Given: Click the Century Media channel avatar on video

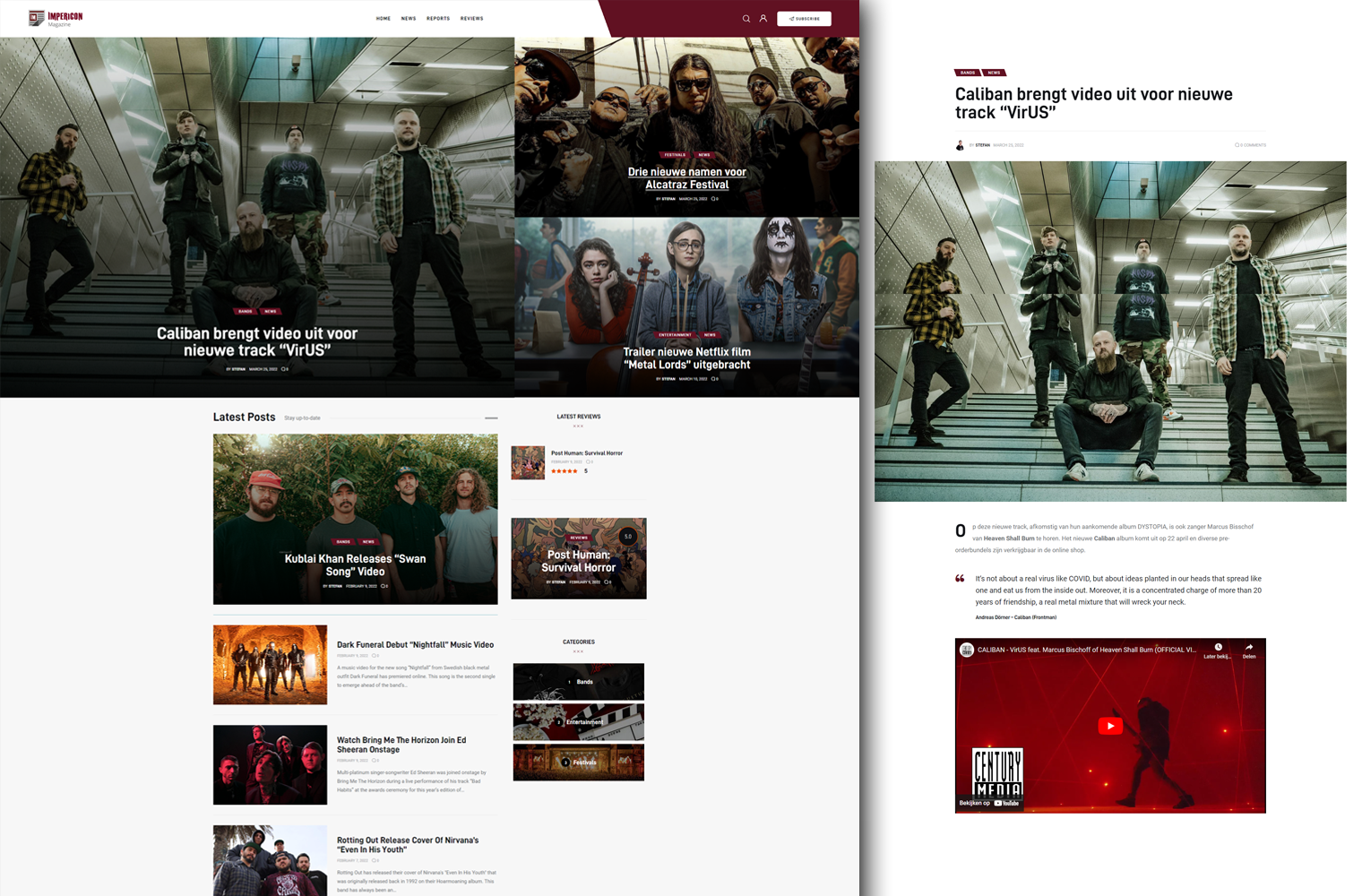Looking at the screenshot, I should [x=967, y=650].
